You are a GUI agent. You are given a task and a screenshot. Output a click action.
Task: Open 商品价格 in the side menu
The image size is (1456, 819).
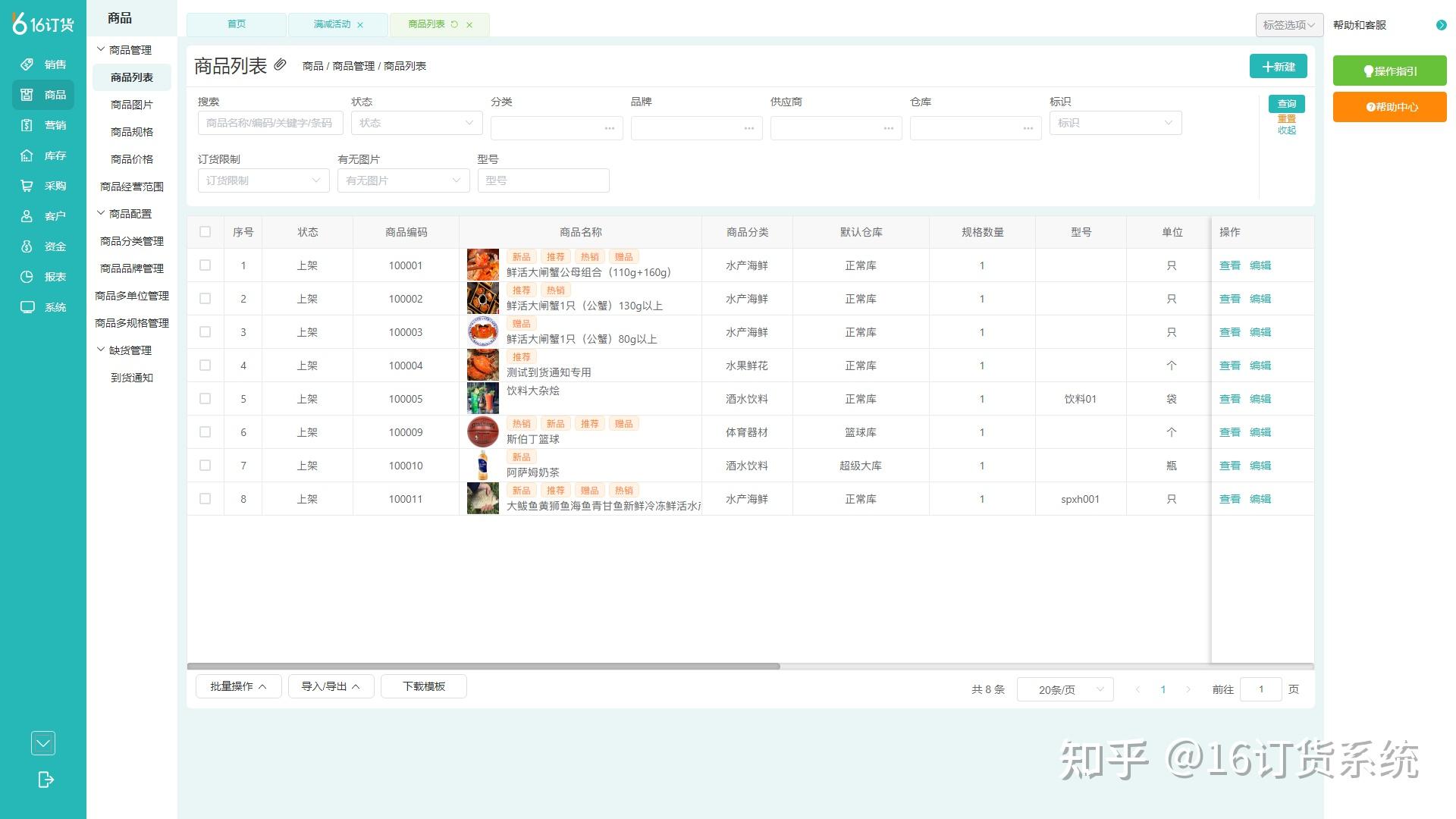pyautogui.click(x=132, y=159)
